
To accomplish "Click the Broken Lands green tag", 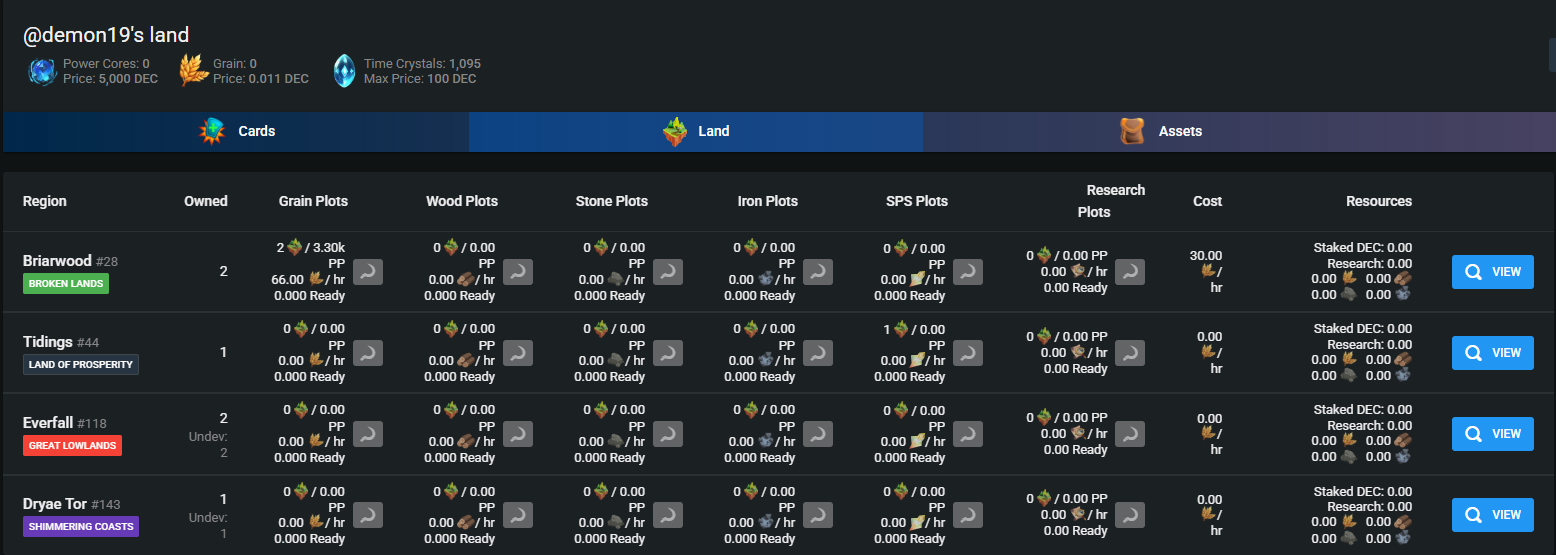I will pyautogui.click(x=65, y=284).
